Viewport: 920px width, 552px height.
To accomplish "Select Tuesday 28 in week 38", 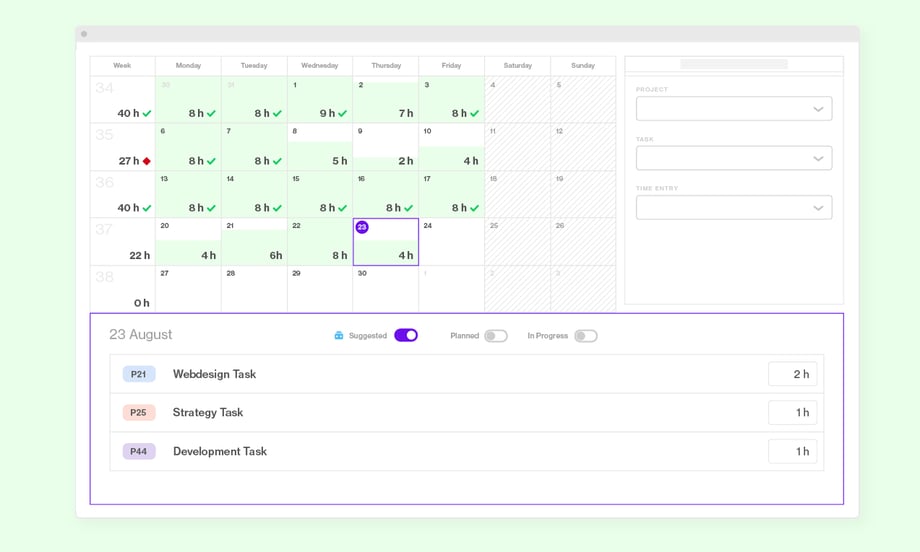I will pos(254,289).
